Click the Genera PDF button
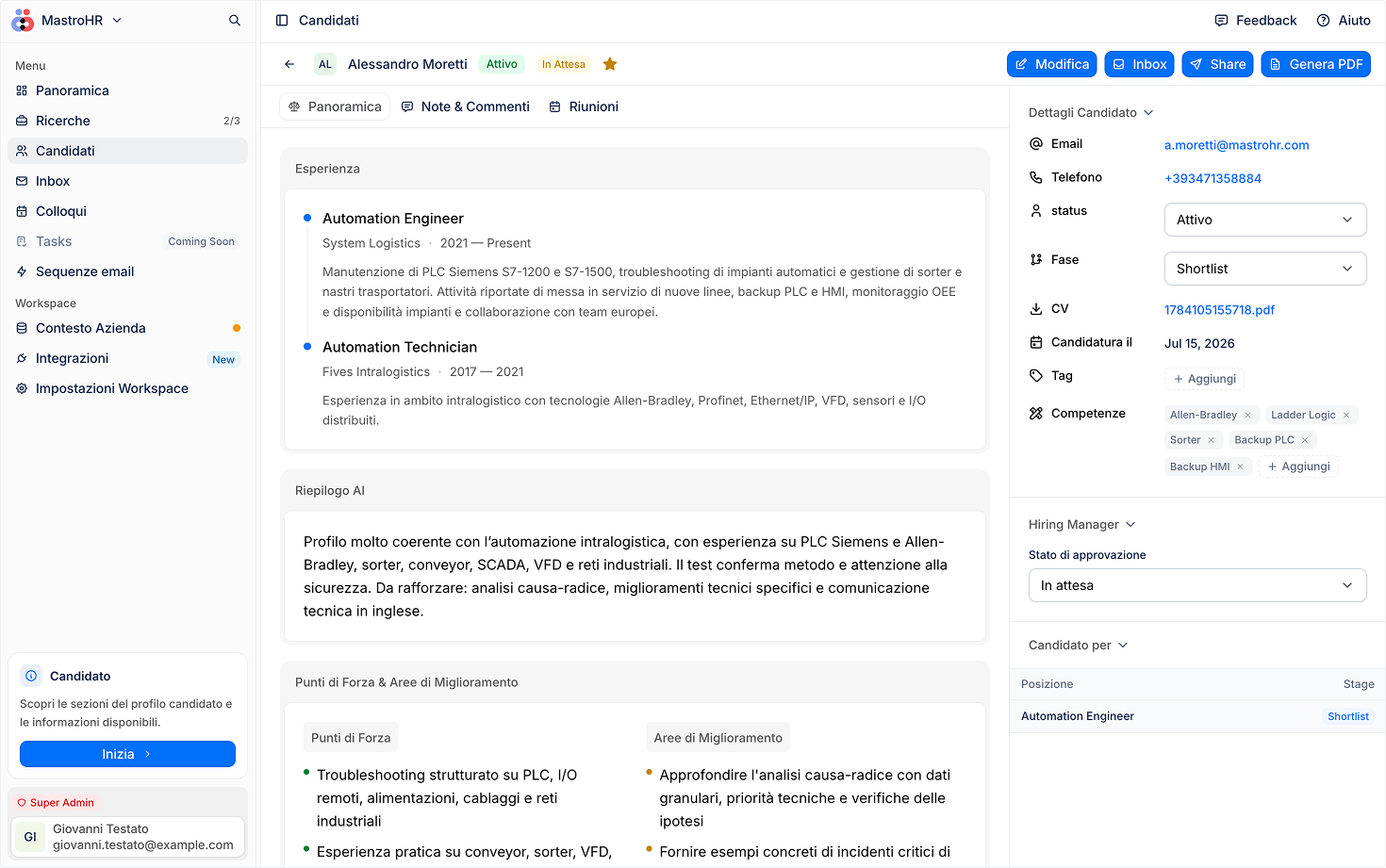 [1315, 64]
